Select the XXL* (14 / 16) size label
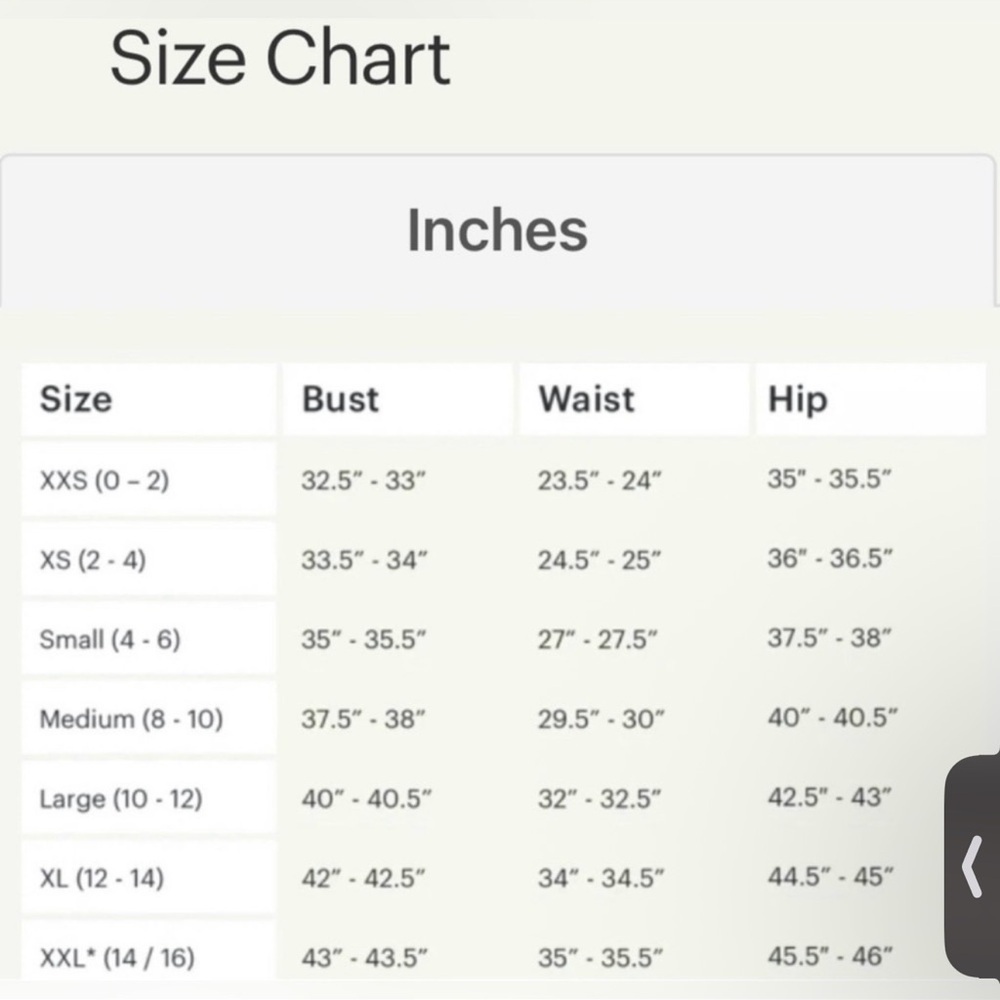The width and height of the screenshot is (1000, 1000). click(117, 958)
